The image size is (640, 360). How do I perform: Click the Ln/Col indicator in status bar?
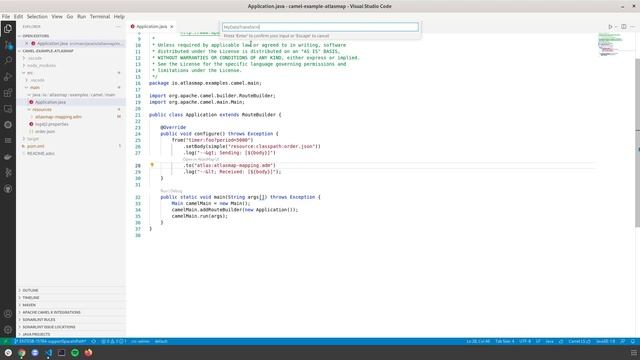pos(478,341)
